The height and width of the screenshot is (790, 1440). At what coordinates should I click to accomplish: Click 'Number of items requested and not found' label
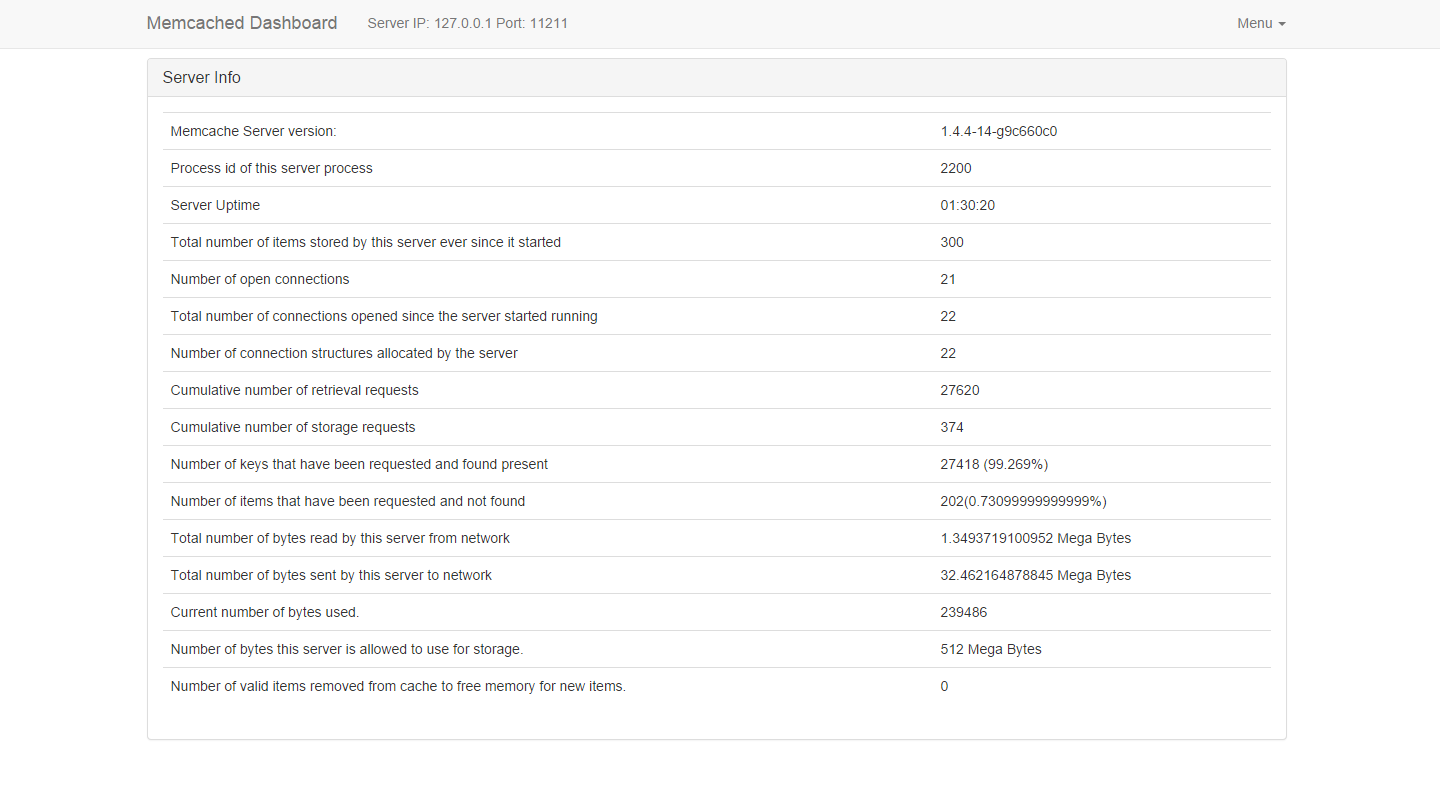point(348,501)
